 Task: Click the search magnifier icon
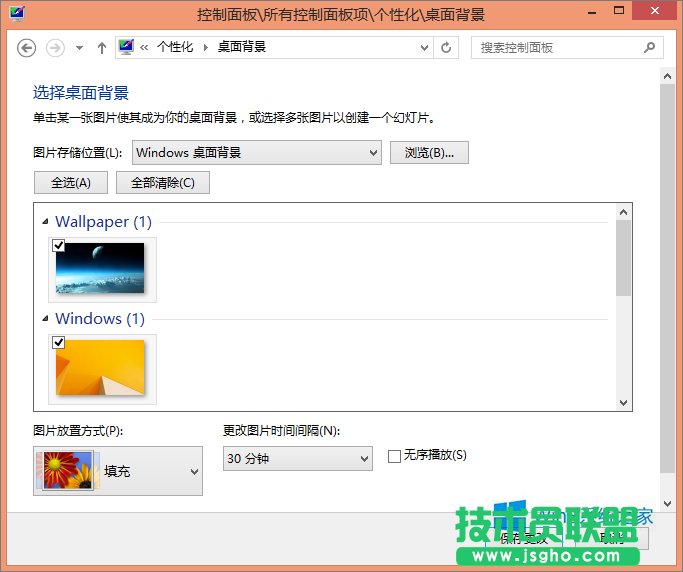click(x=649, y=47)
